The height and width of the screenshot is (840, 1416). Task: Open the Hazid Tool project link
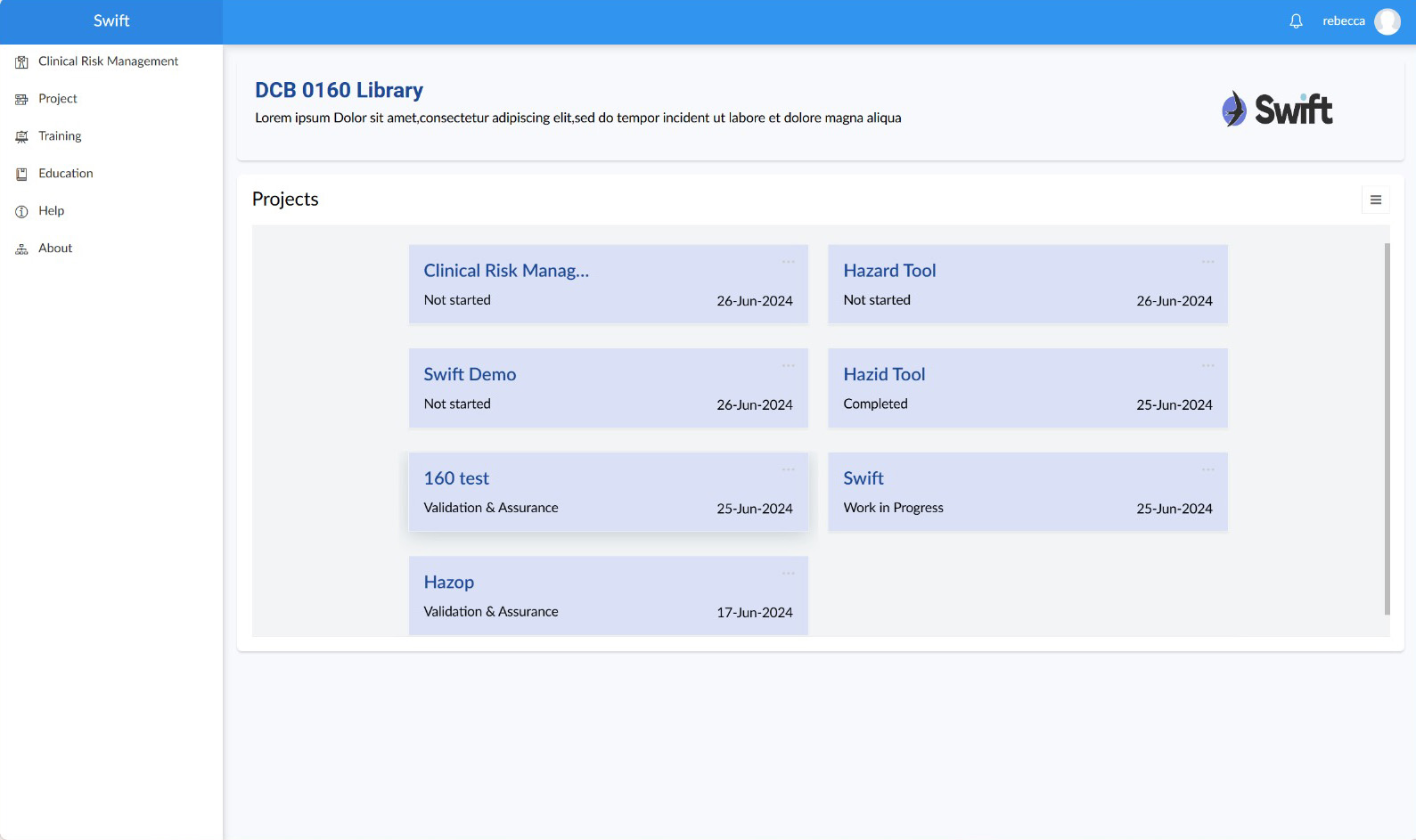pyautogui.click(x=884, y=375)
